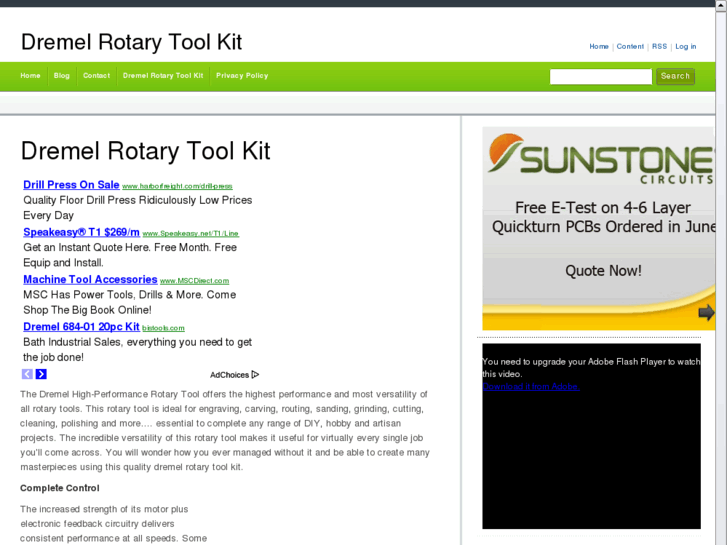Open the Drill Press On Sale ad
This screenshot has width=727, height=545.
tap(71, 185)
